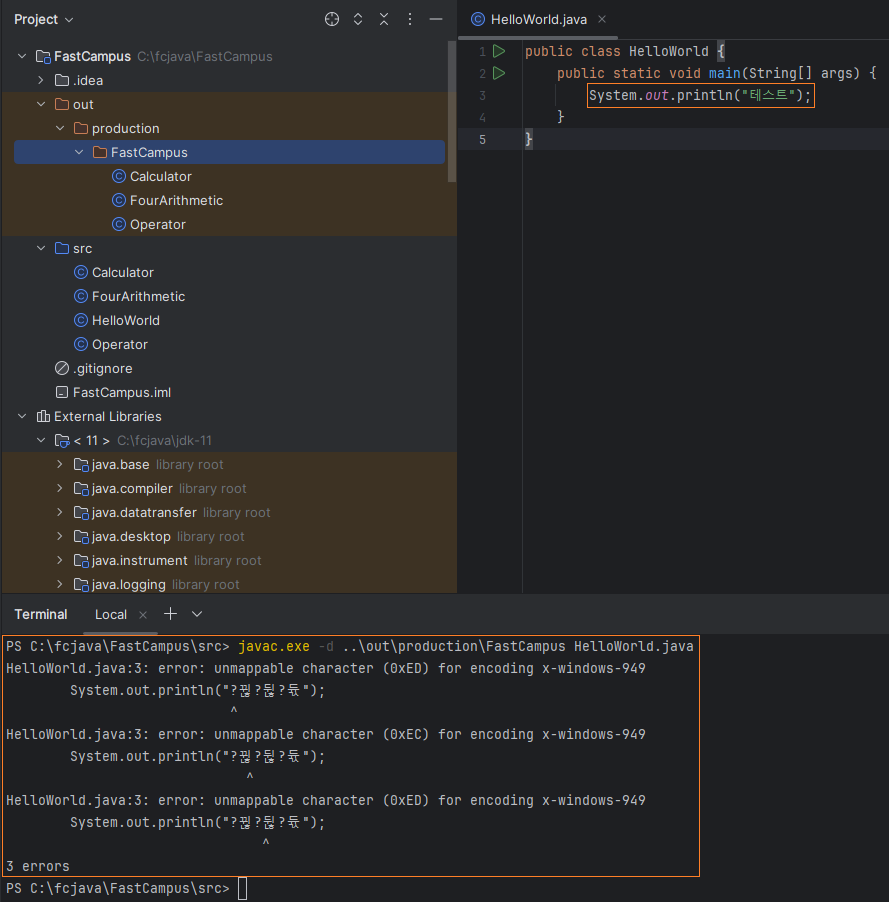Image resolution: width=889 pixels, height=902 pixels.
Task: Click line 5 closing brace in editor
Action: pos(528,139)
